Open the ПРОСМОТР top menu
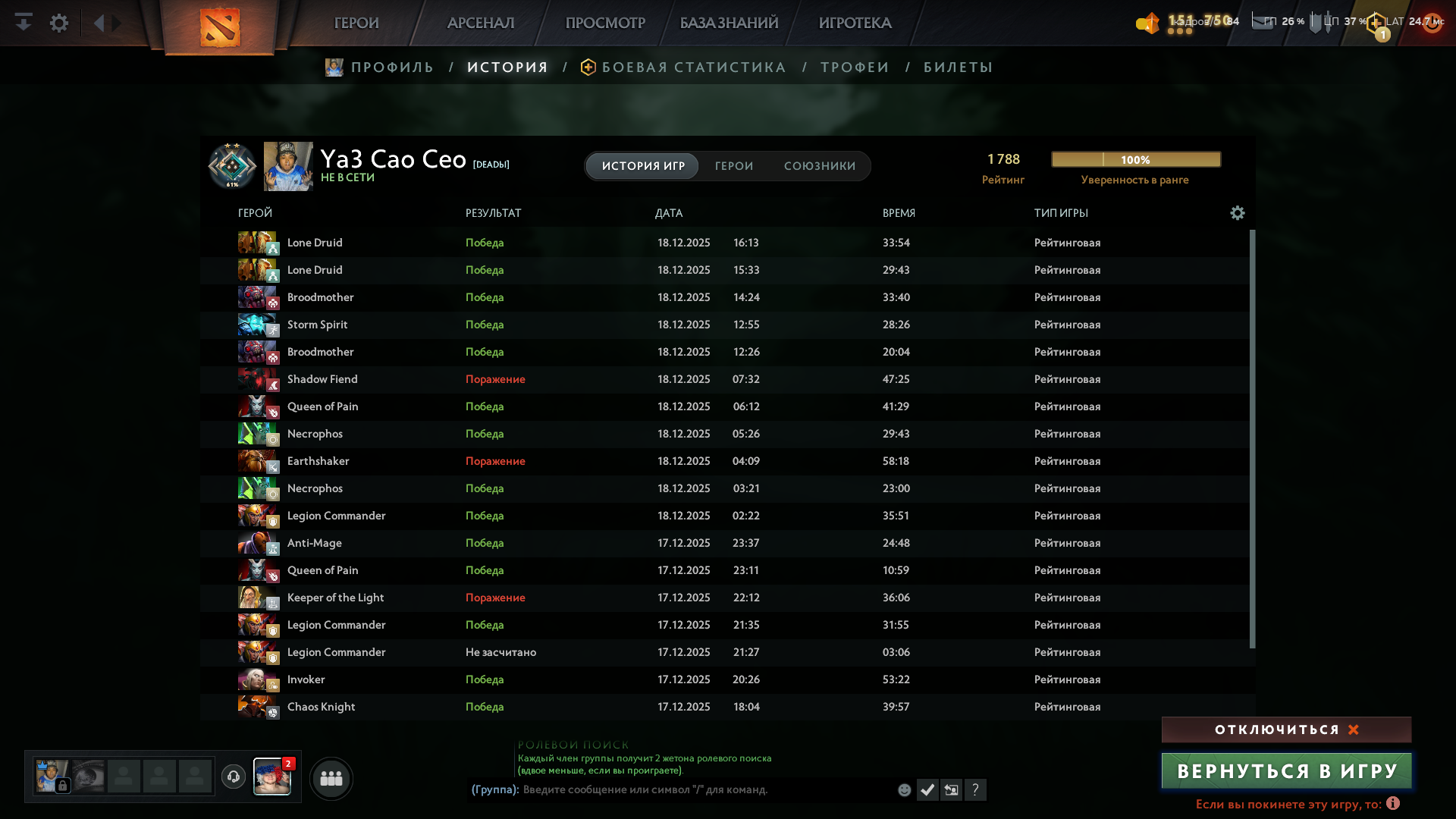This screenshot has width=1456, height=819. [605, 23]
